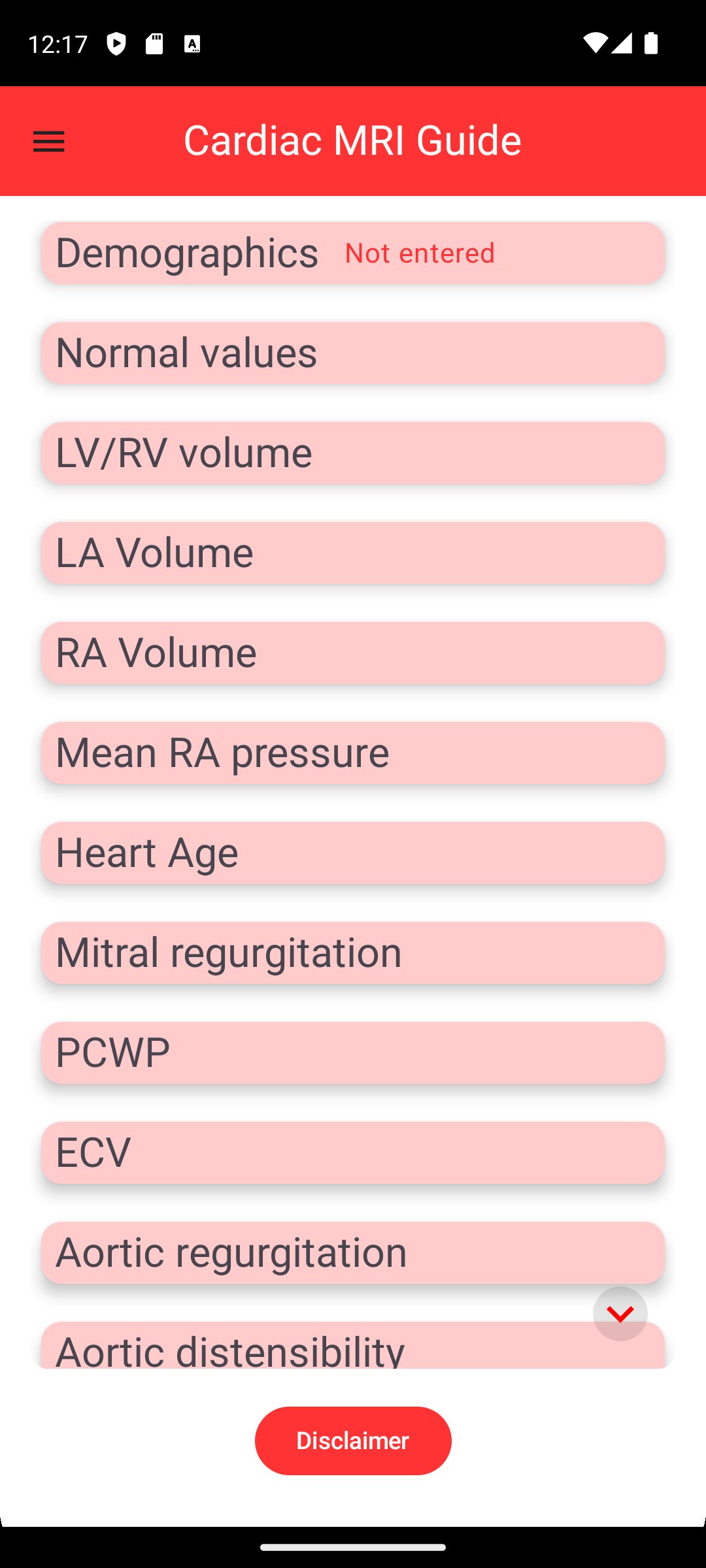This screenshot has width=706, height=1568.
Task: Select the LV/RV volume calculator
Action: pyautogui.click(x=353, y=453)
